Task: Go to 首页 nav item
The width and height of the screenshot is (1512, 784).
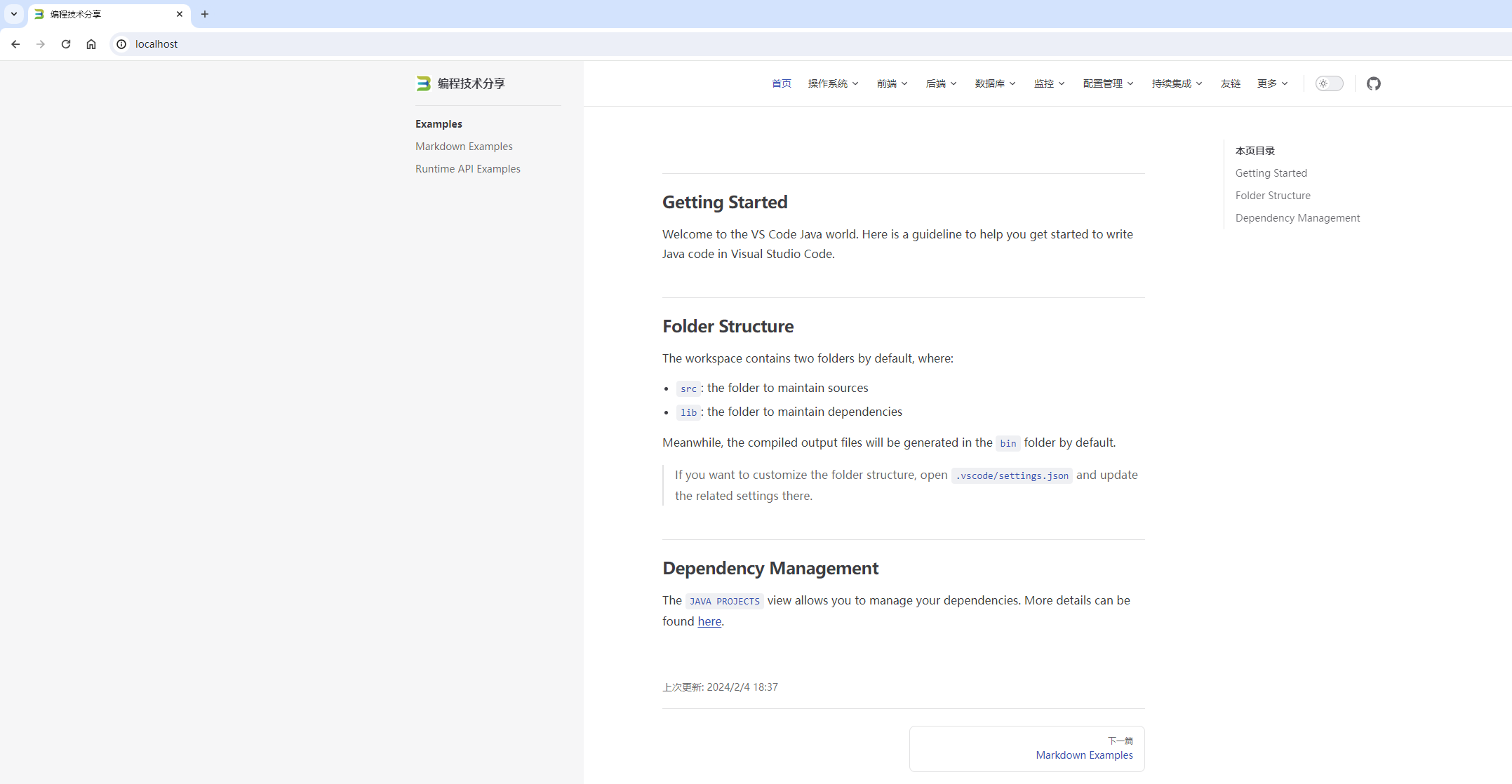Action: [781, 83]
